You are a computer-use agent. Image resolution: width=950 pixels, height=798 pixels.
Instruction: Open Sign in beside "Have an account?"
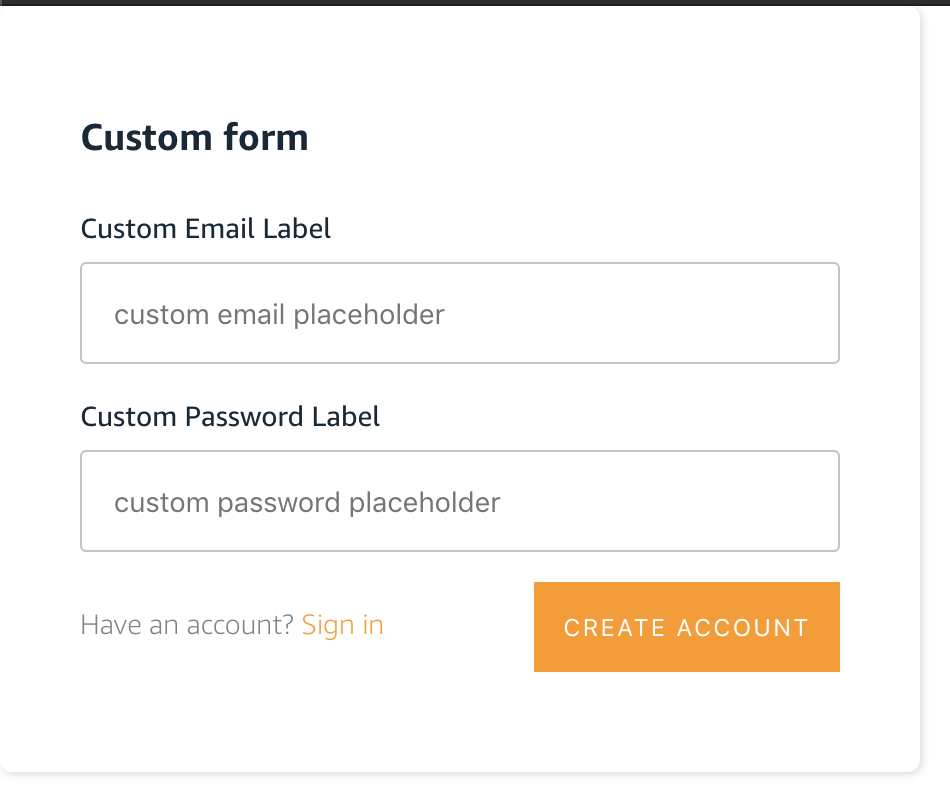click(x=342, y=625)
